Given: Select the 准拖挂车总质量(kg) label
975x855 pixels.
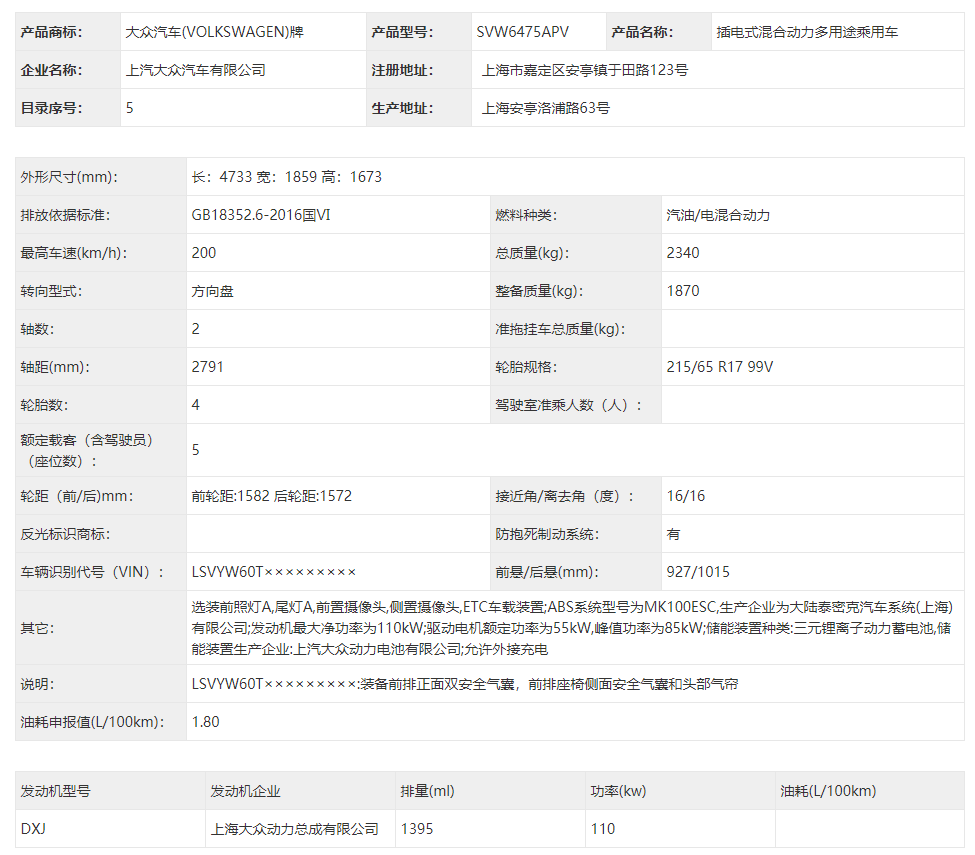Looking at the screenshot, I should [x=560, y=329].
